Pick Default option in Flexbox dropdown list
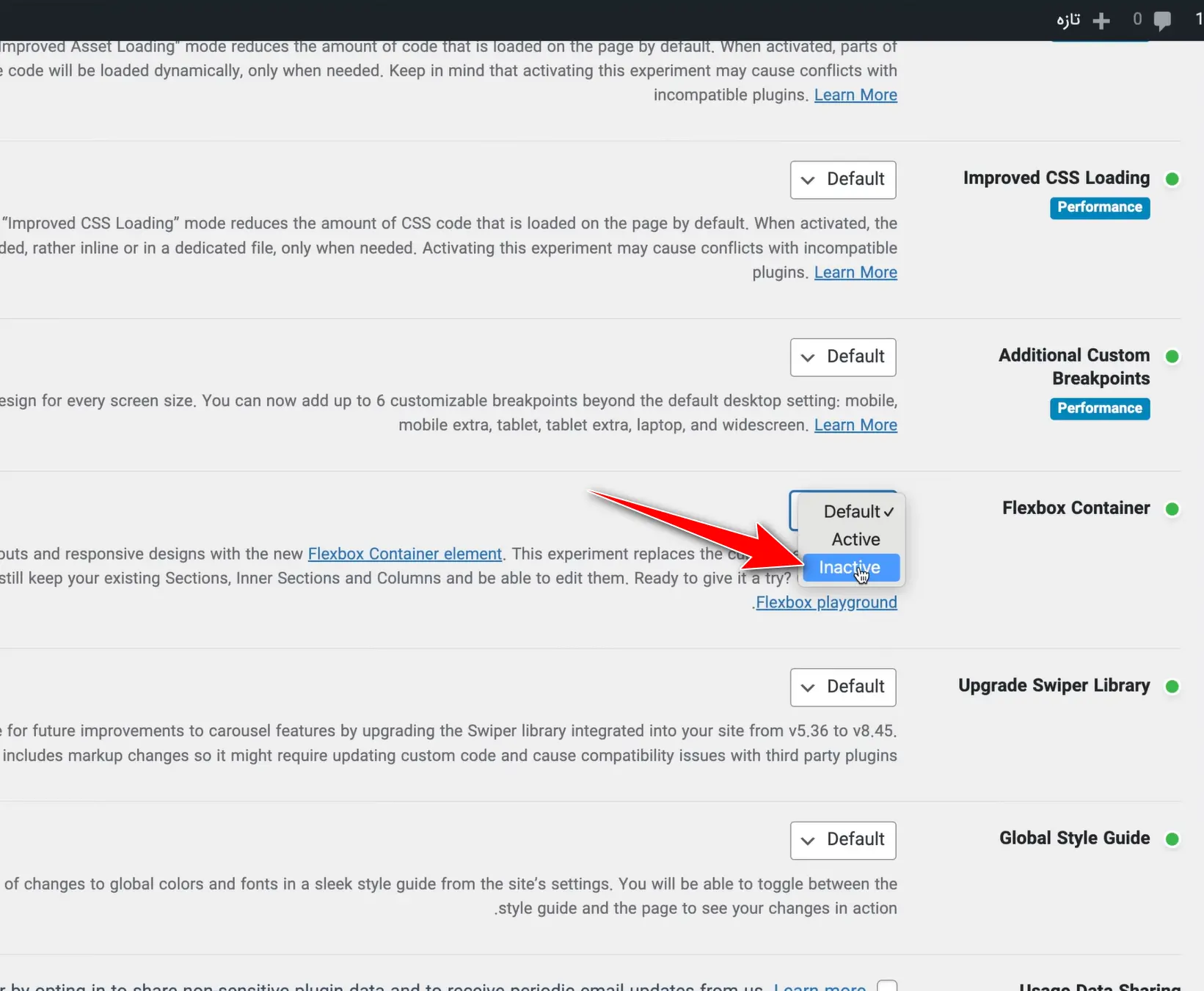Viewport: 1204px width, 991px height. pyautogui.click(x=852, y=512)
